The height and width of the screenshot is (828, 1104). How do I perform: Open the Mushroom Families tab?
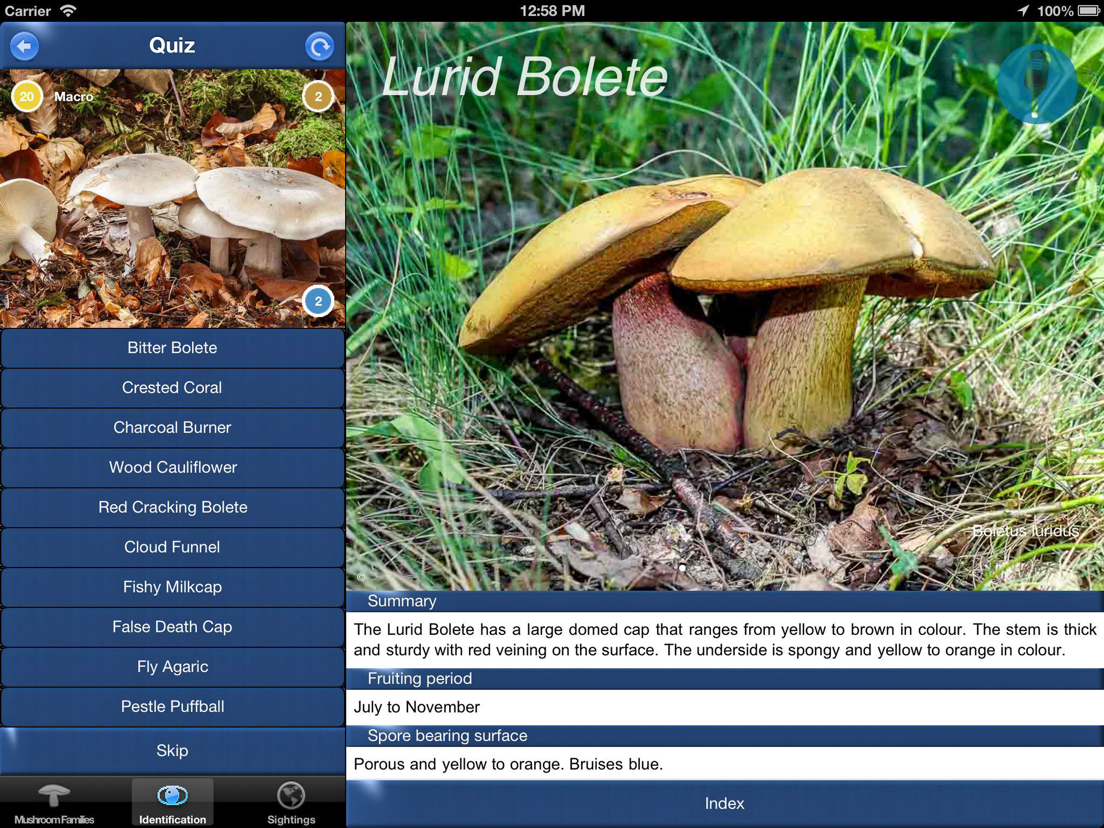click(x=54, y=803)
